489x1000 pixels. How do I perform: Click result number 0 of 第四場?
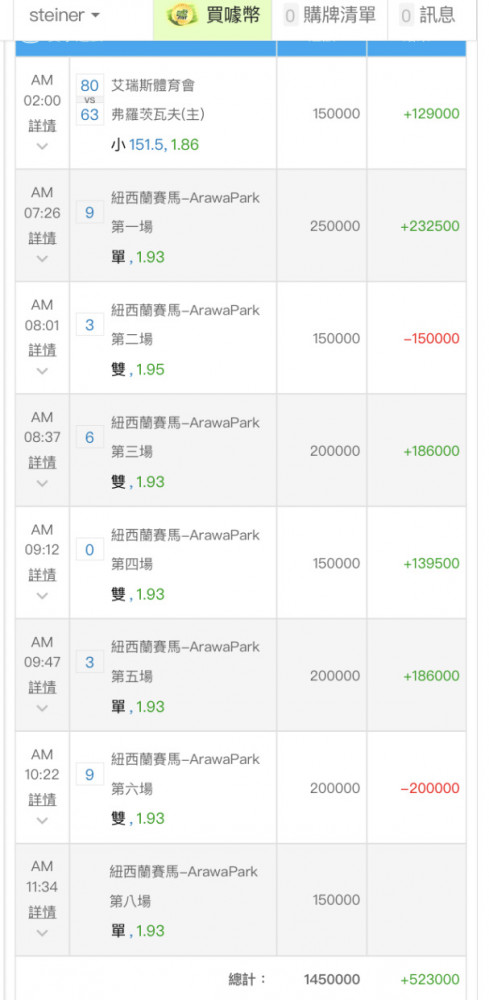pyautogui.click(x=89, y=549)
